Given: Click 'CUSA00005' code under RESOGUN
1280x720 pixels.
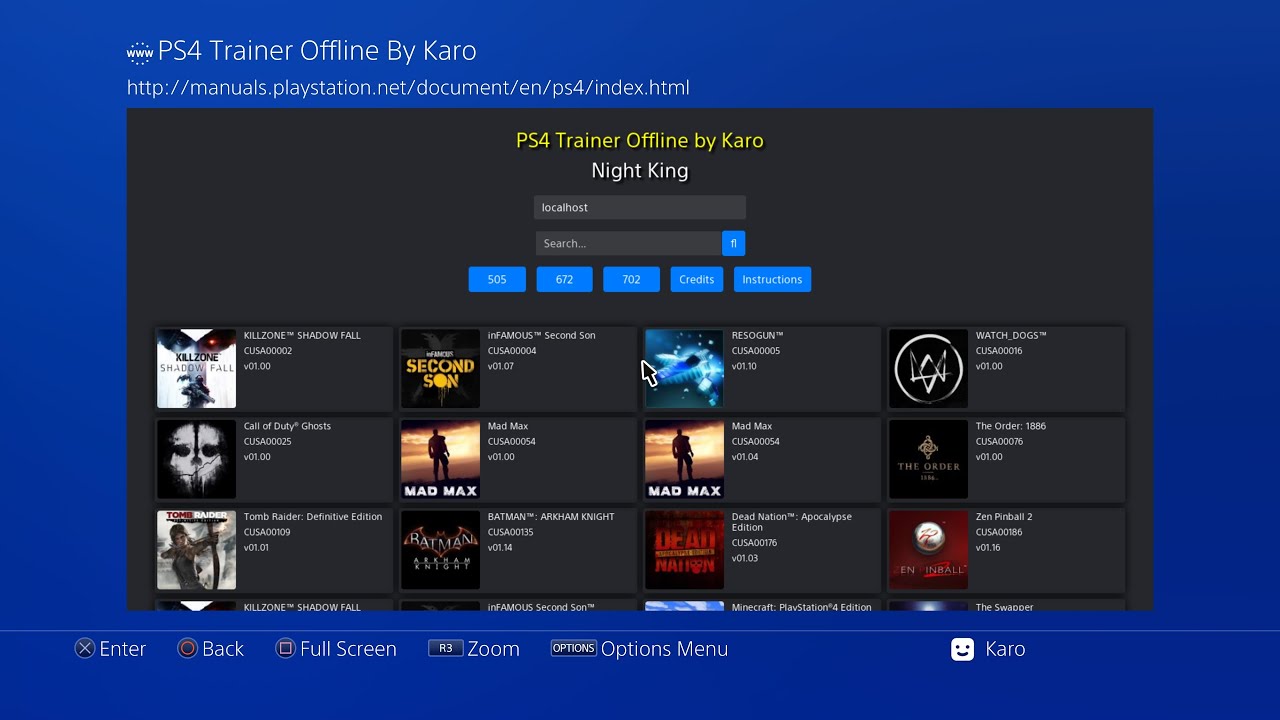Looking at the screenshot, I should click(x=756, y=351).
